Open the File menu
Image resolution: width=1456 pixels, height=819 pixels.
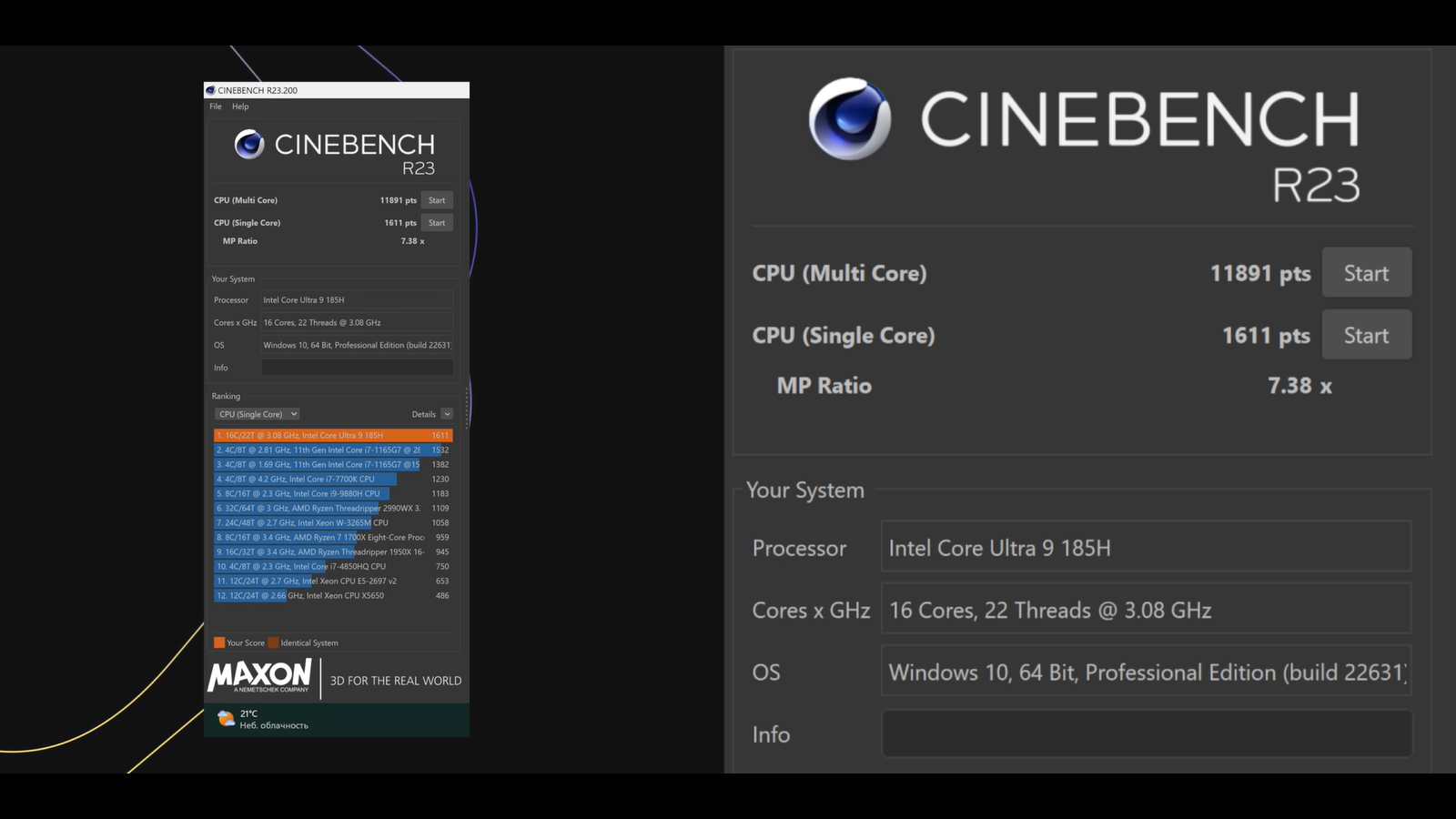(x=216, y=106)
